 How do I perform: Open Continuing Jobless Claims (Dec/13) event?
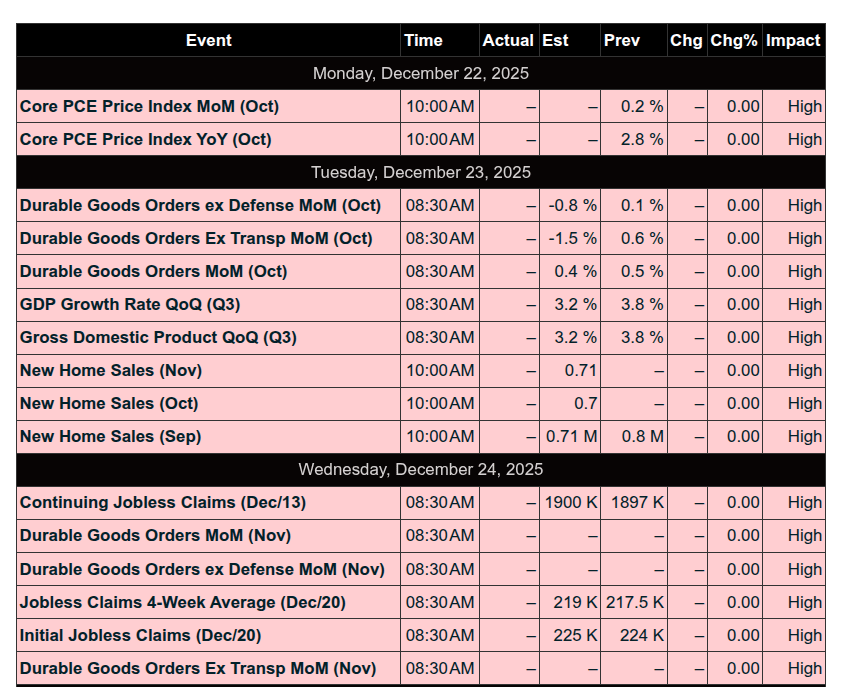[163, 503]
